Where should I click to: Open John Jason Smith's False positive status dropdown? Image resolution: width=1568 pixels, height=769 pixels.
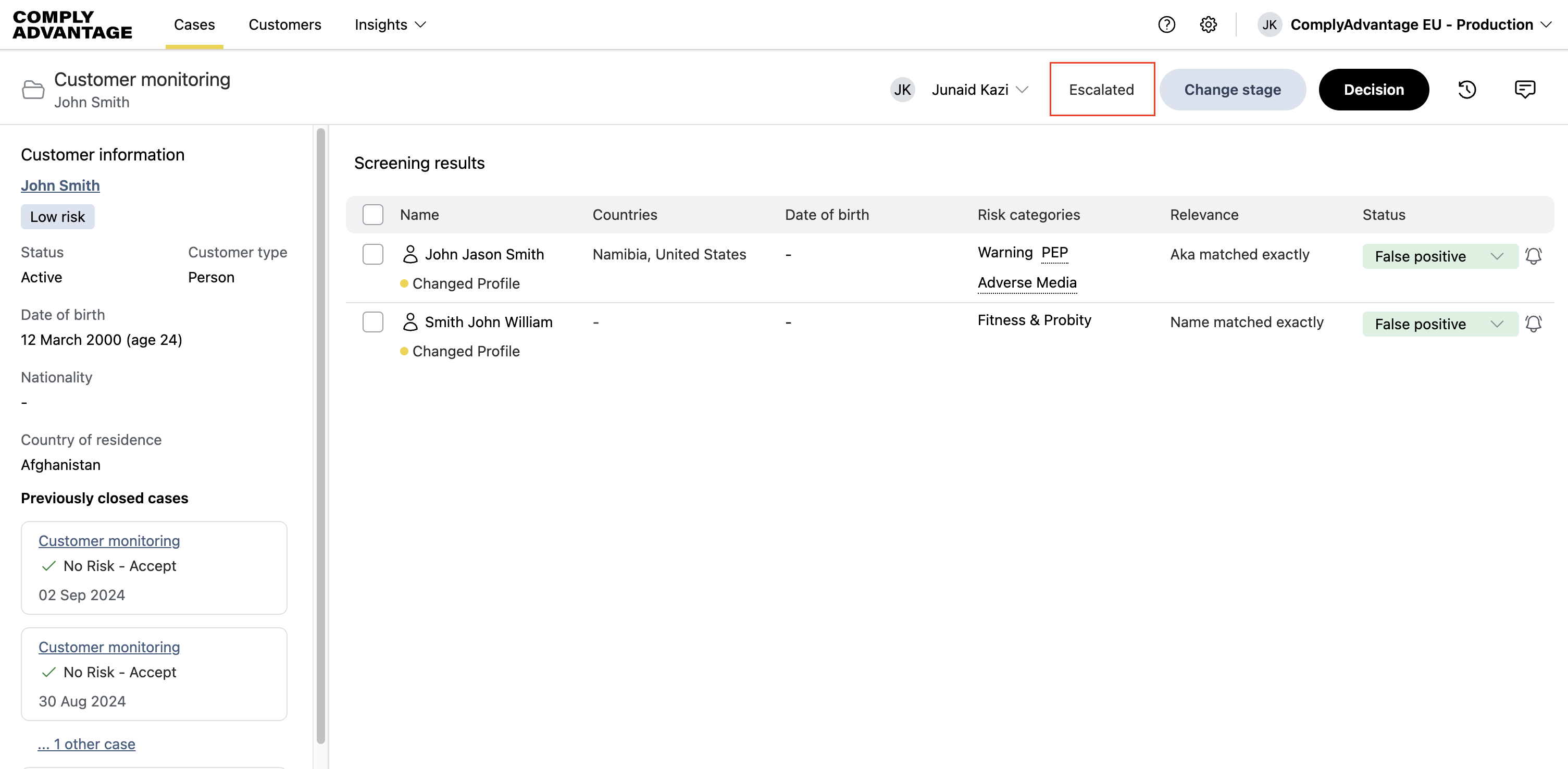(x=1439, y=256)
